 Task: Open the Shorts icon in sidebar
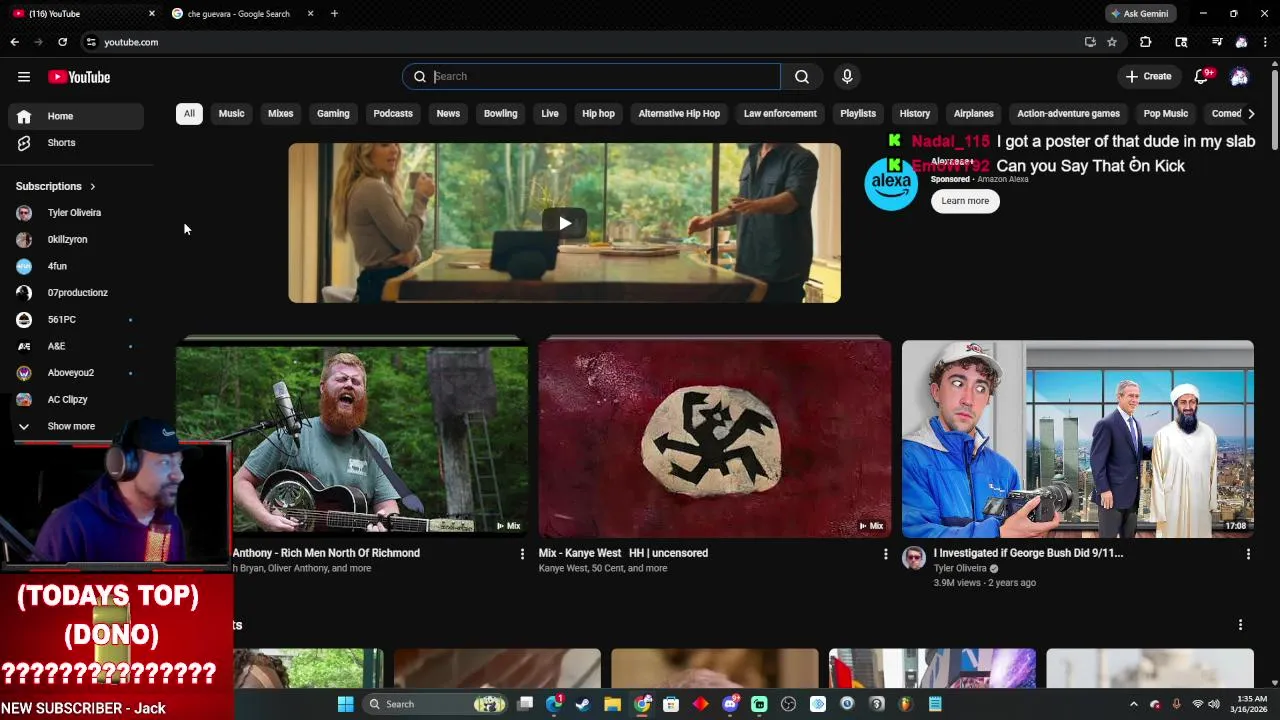24,143
